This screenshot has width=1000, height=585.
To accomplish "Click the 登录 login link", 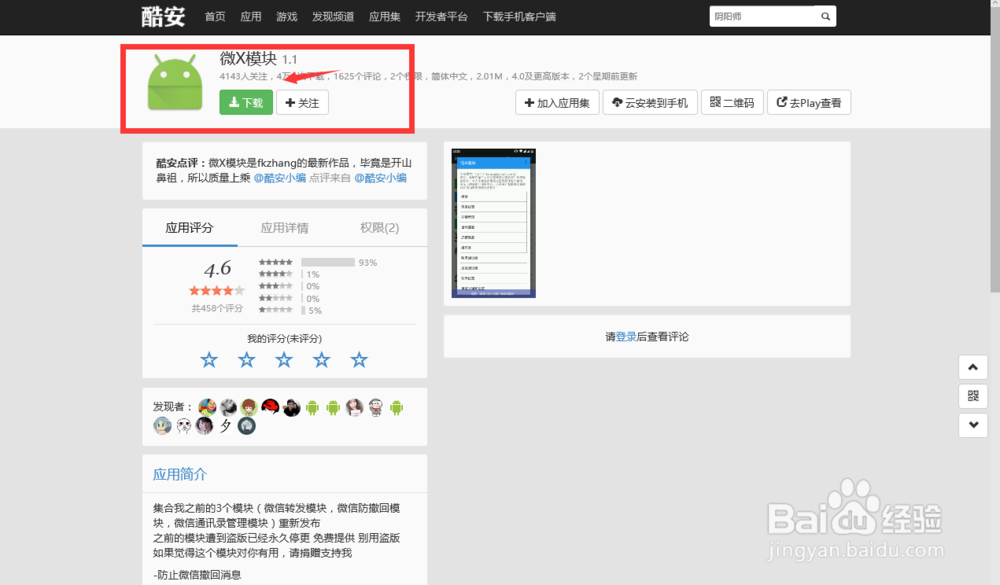I will pyautogui.click(x=626, y=337).
